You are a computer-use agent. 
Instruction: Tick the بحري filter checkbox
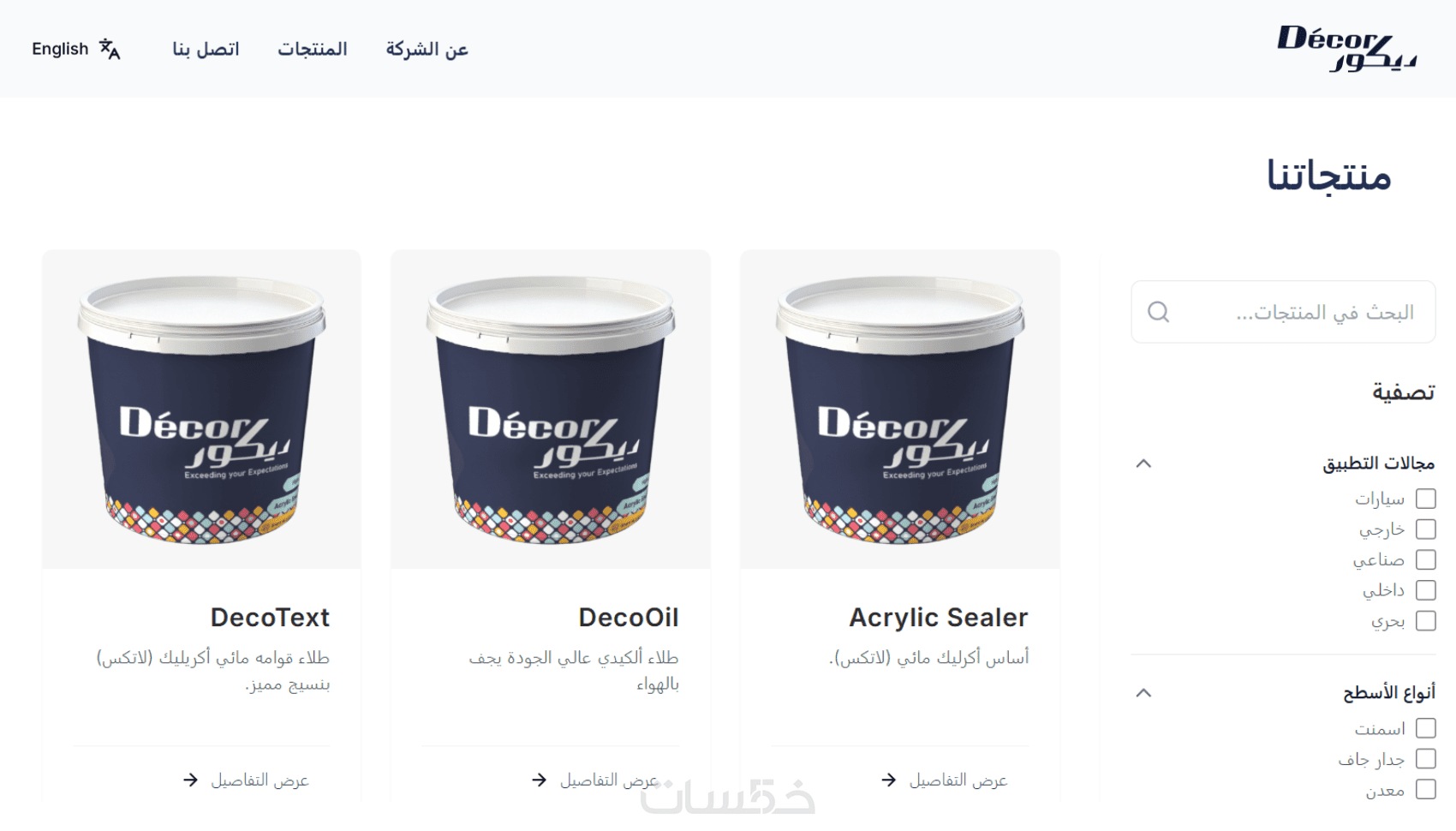coord(1426,620)
